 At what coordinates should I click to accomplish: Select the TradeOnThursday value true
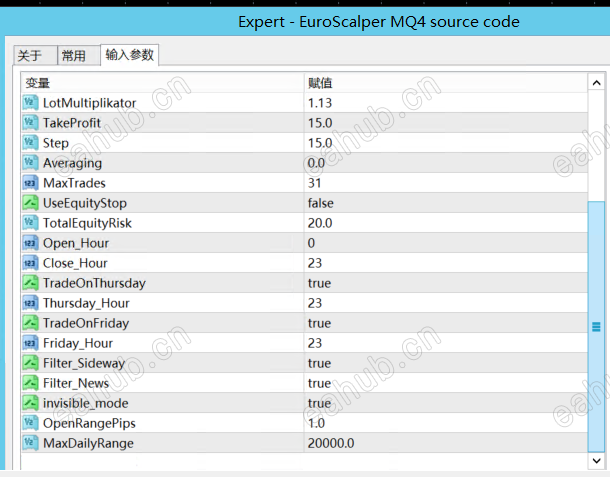pos(319,283)
